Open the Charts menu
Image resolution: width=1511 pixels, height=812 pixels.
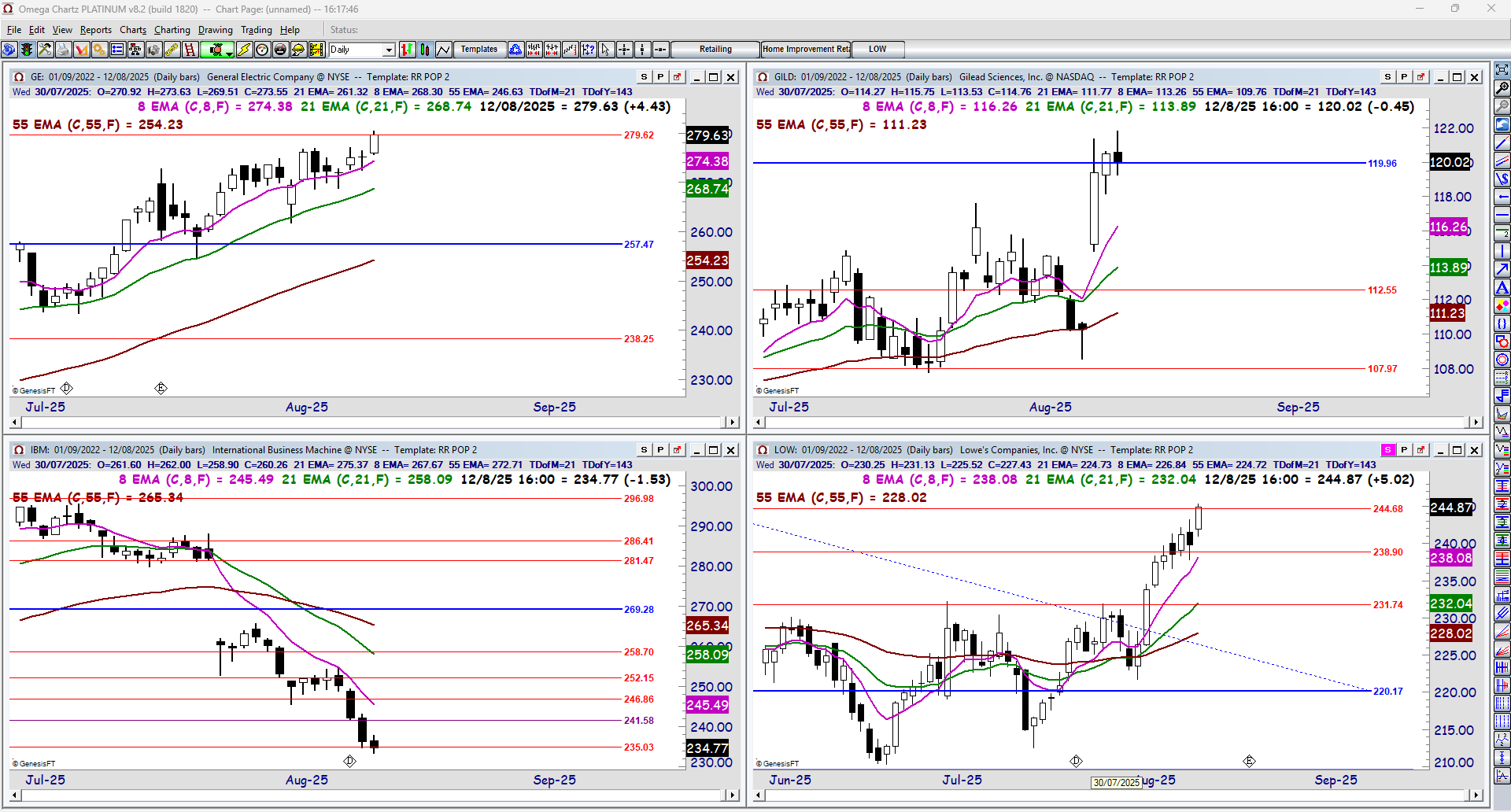[133, 30]
